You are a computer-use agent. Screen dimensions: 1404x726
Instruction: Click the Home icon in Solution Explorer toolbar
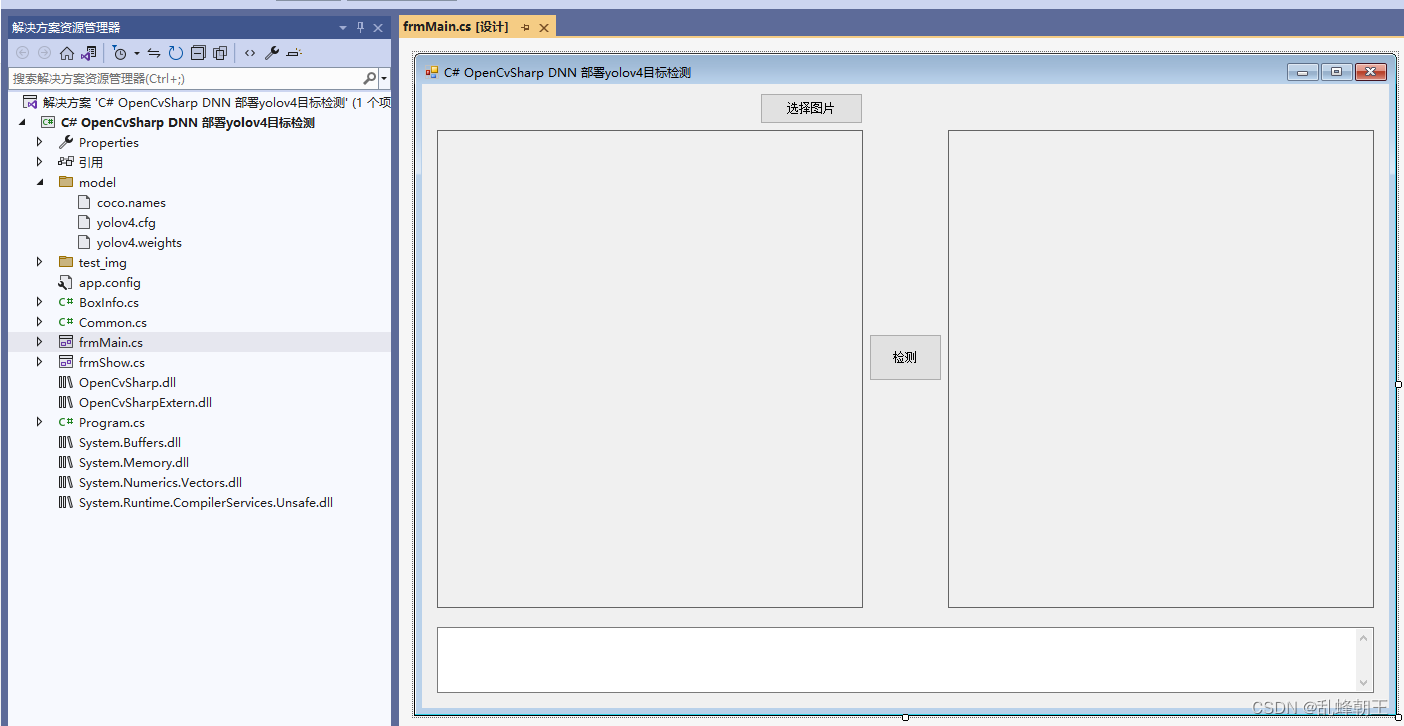[67, 53]
